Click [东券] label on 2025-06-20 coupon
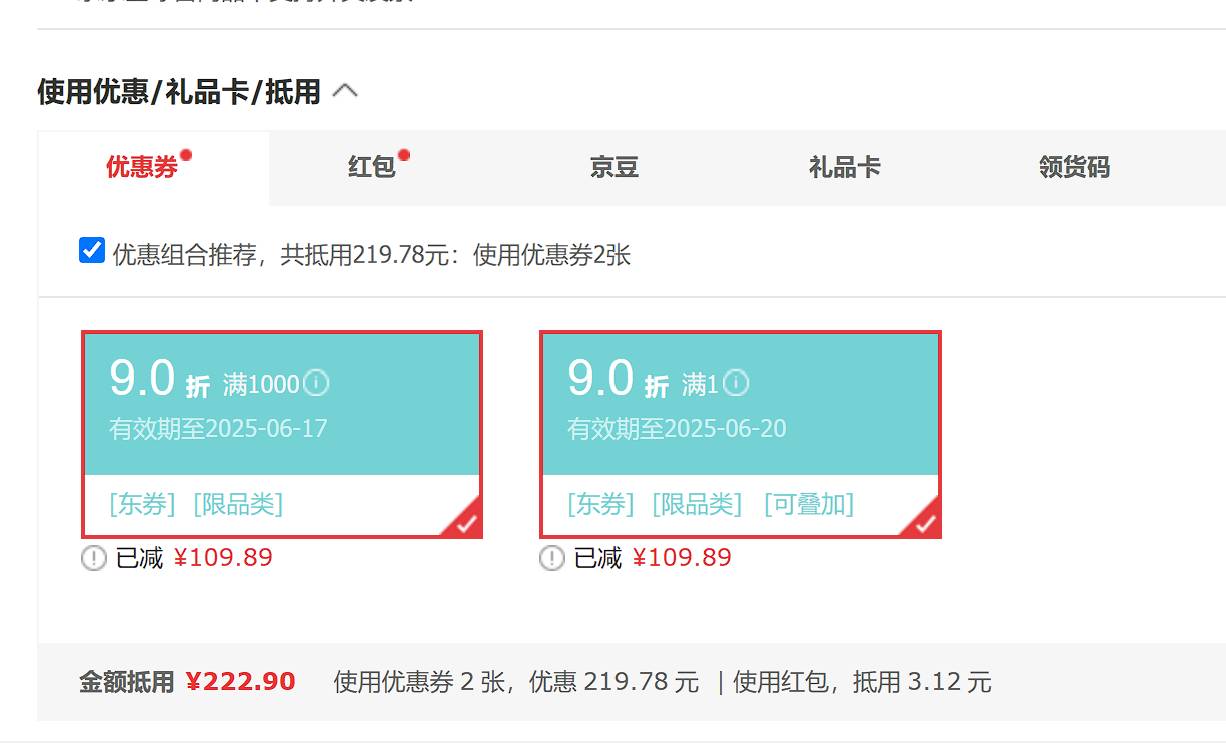Viewport: 1226px width, 744px height. tap(601, 504)
